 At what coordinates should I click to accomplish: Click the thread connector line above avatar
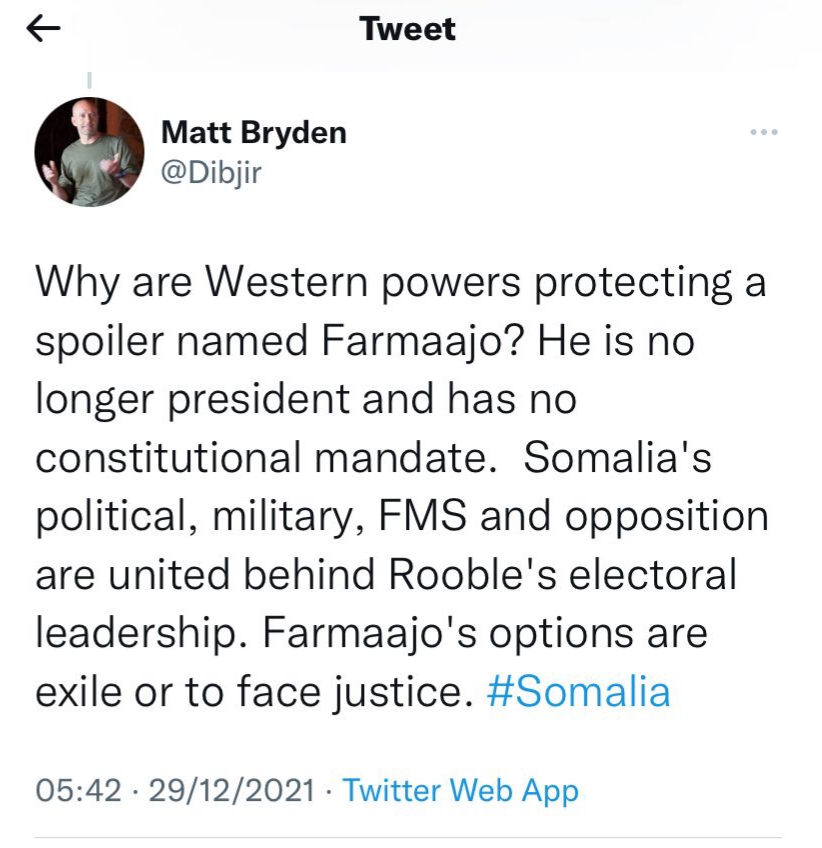click(x=90, y=78)
